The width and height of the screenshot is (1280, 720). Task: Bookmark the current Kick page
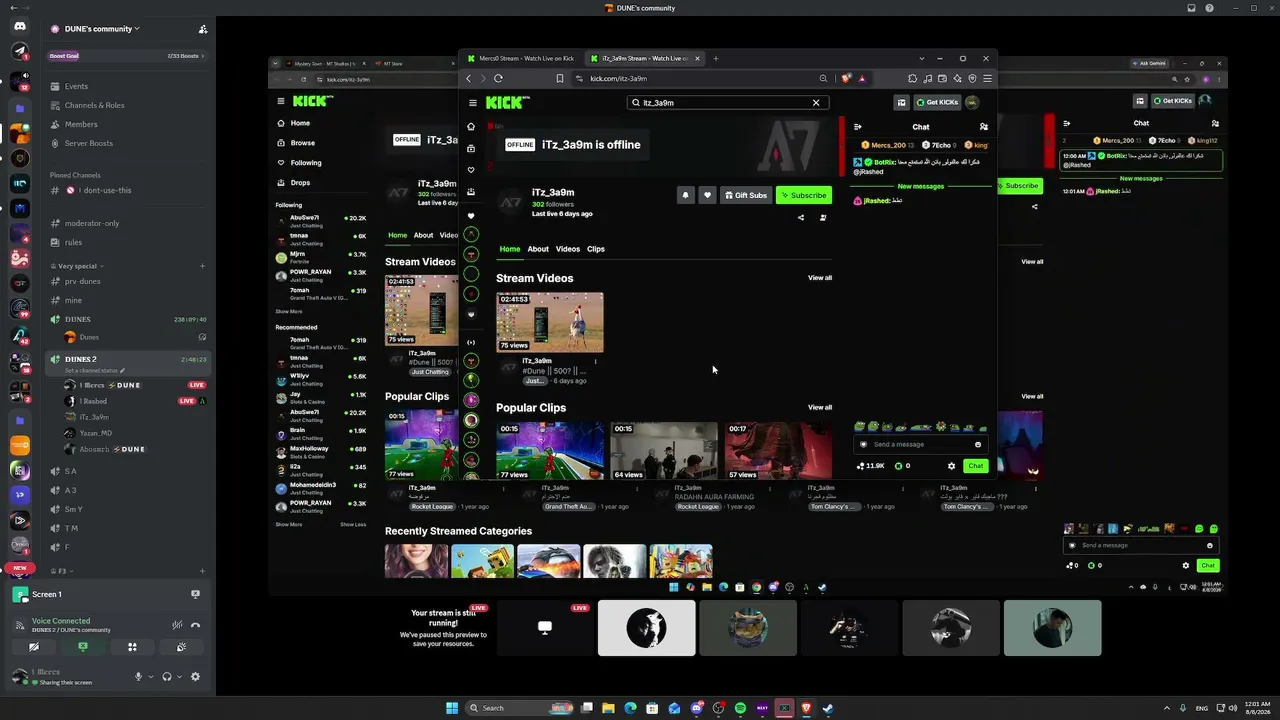click(560, 79)
